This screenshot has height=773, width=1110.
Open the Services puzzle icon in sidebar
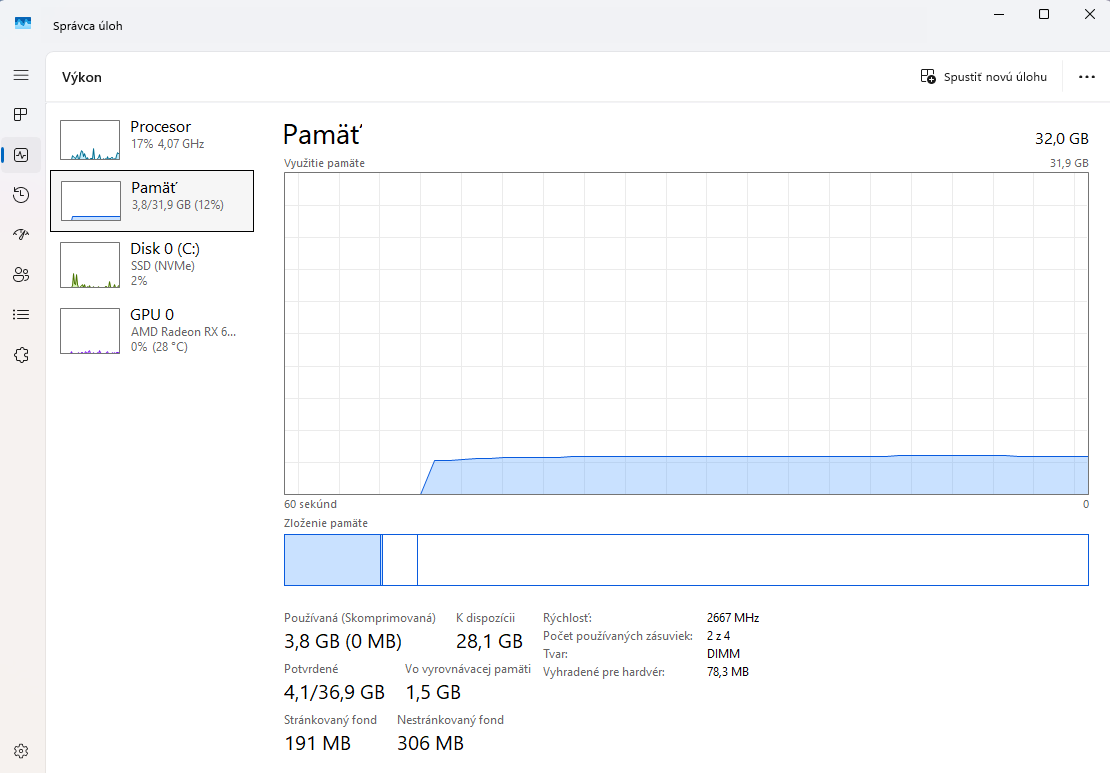(x=21, y=355)
